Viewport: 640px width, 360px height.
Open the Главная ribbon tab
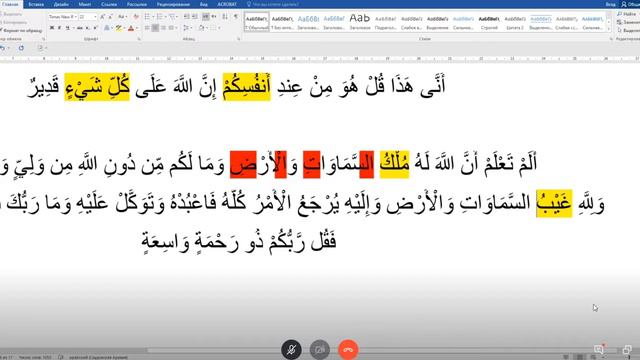pos(11,4)
